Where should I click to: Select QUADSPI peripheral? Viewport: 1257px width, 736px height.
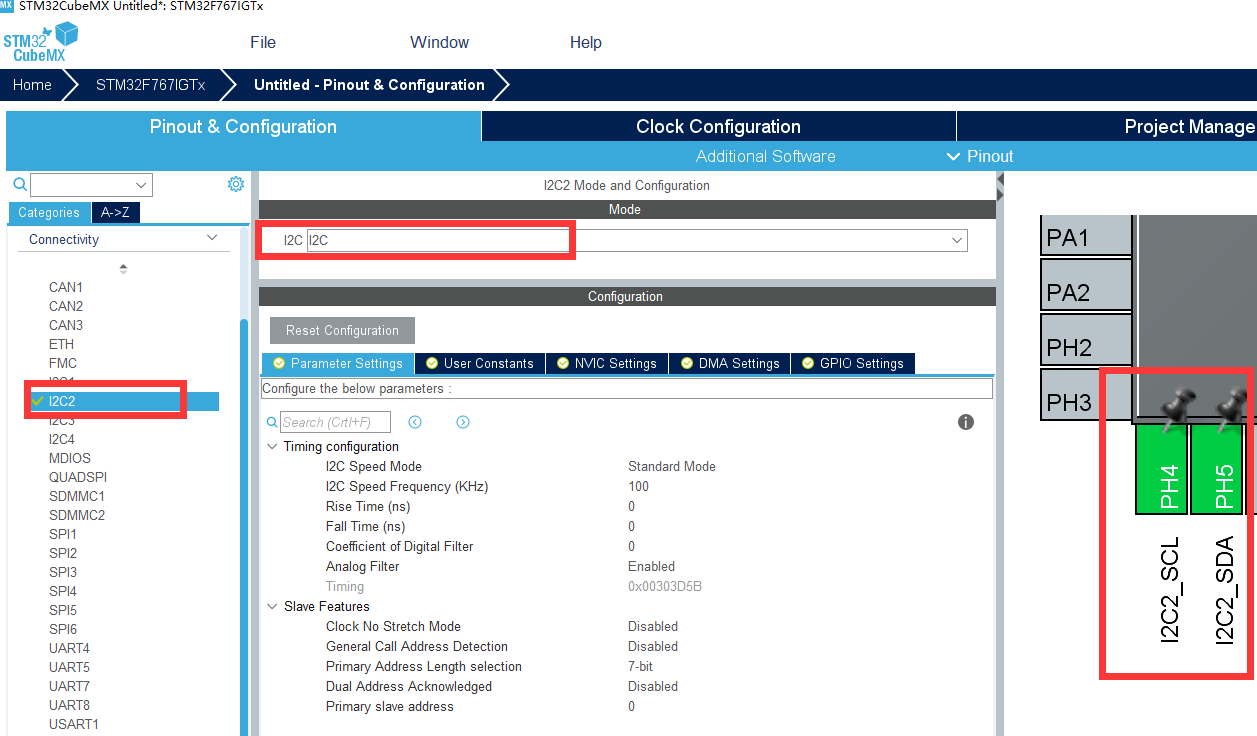pyautogui.click(x=78, y=477)
